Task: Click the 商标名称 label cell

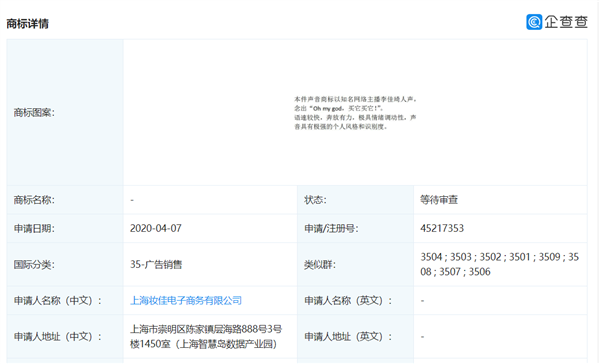Action: pos(65,200)
